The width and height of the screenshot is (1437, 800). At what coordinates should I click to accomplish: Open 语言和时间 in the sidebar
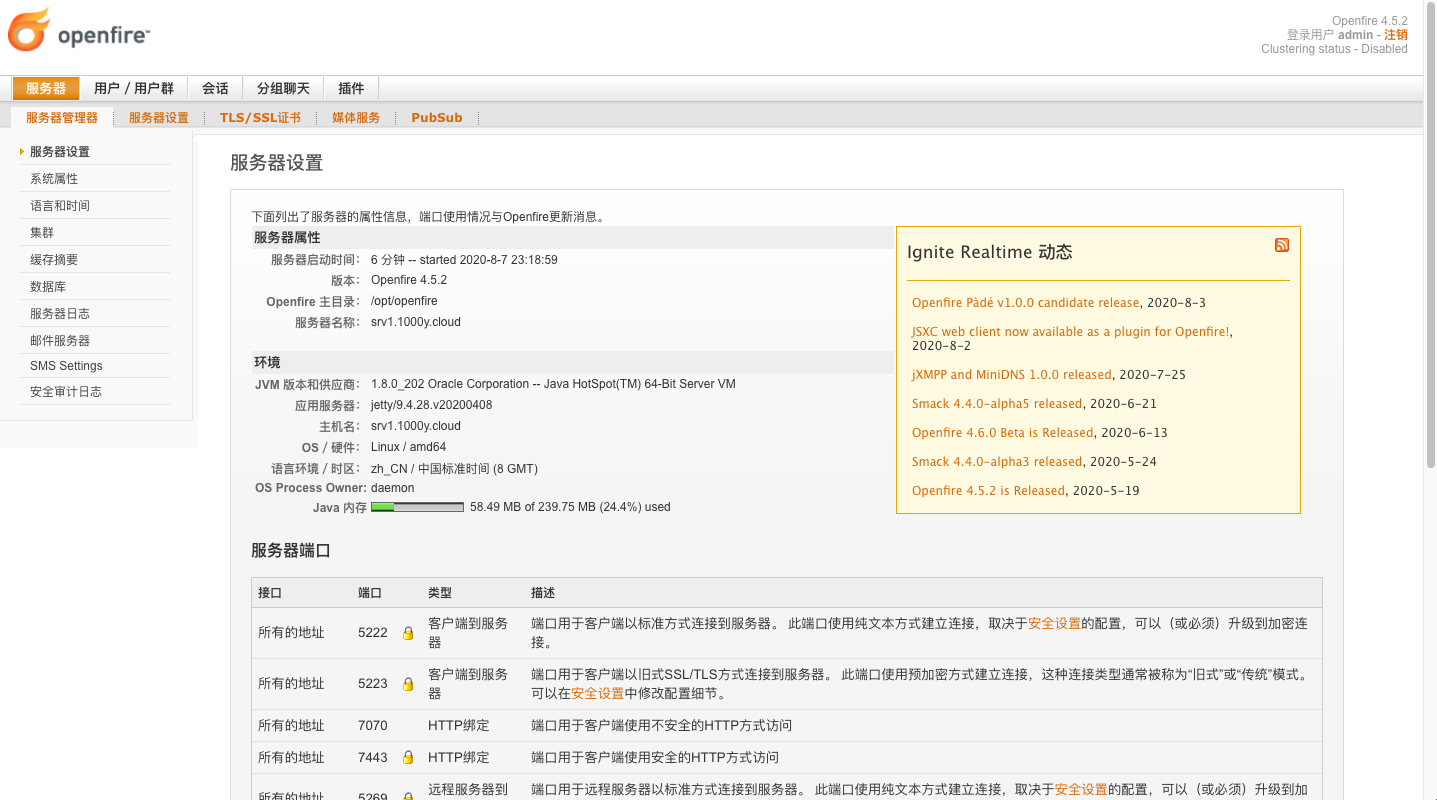[60, 206]
